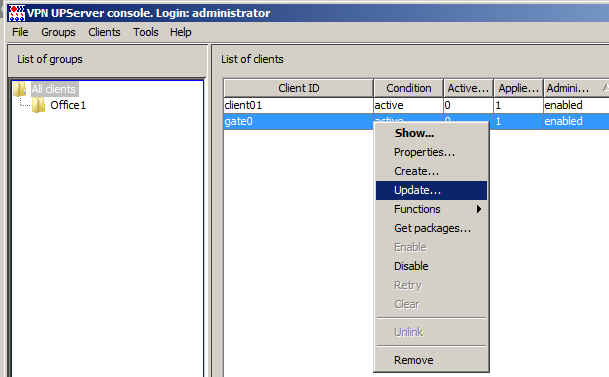Click Create... in the context menu

pos(431,171)
